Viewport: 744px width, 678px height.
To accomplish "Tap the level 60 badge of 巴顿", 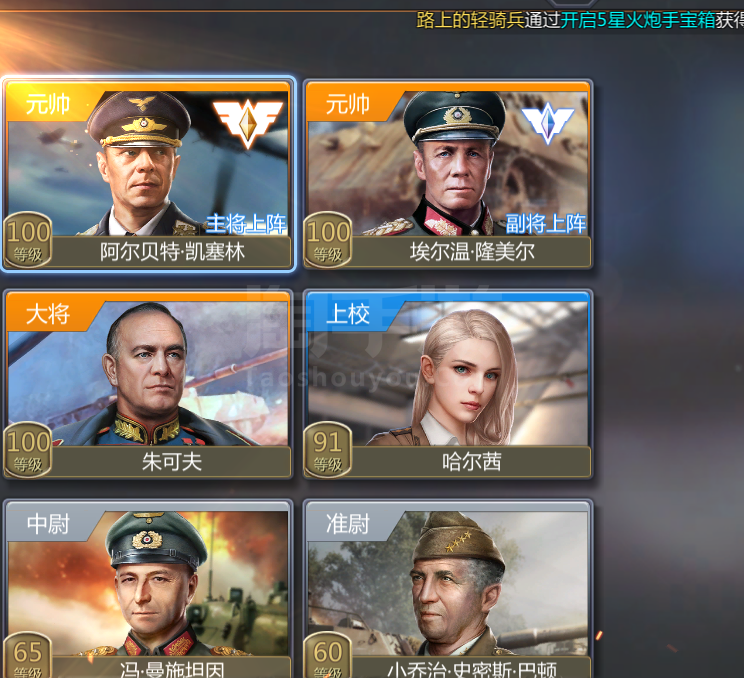I will click(328, 655).
